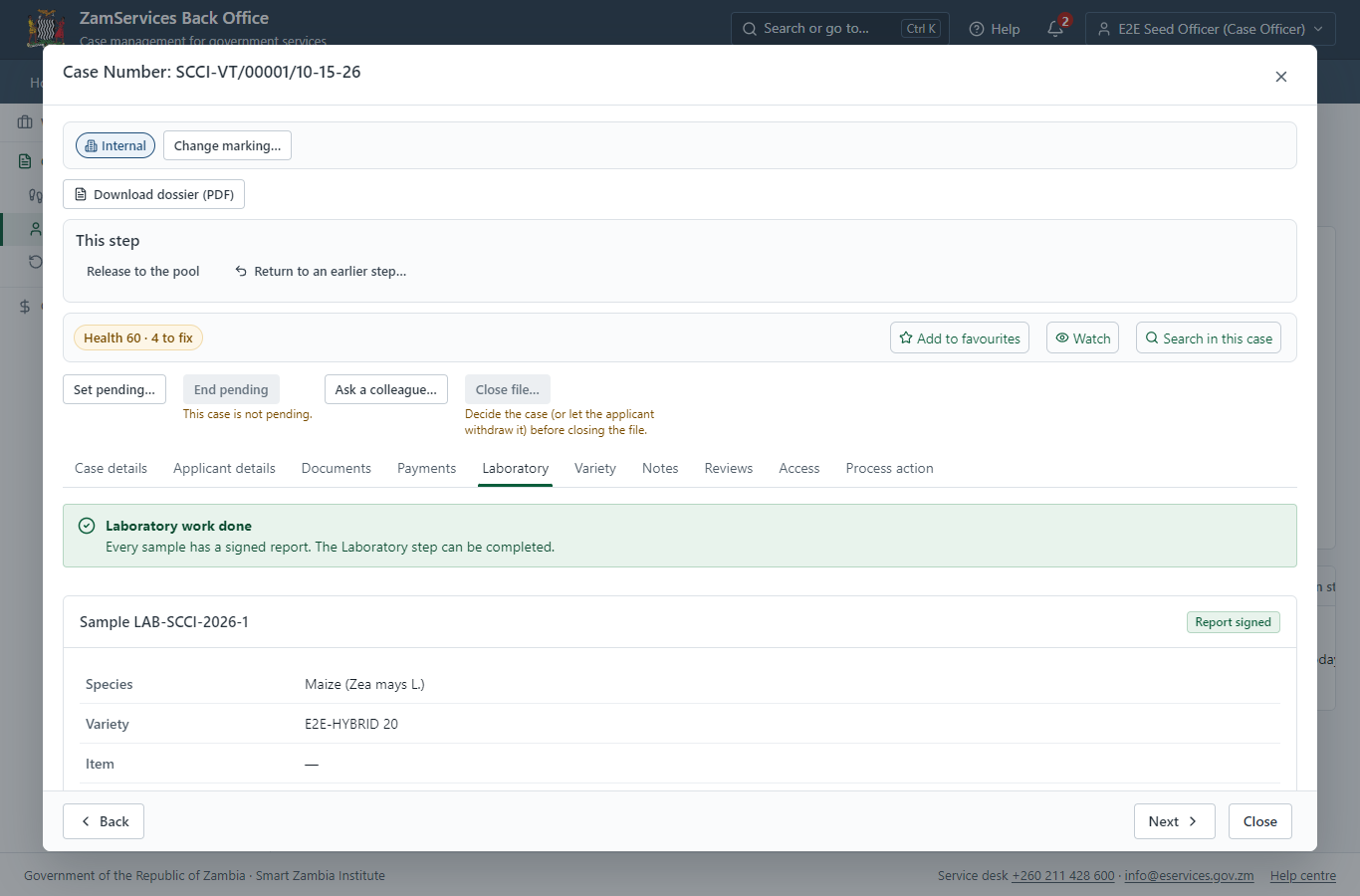Click the E2E-HYBRID 20 variety value
This screenshot has width=1360, height=896.
[351, 724]
